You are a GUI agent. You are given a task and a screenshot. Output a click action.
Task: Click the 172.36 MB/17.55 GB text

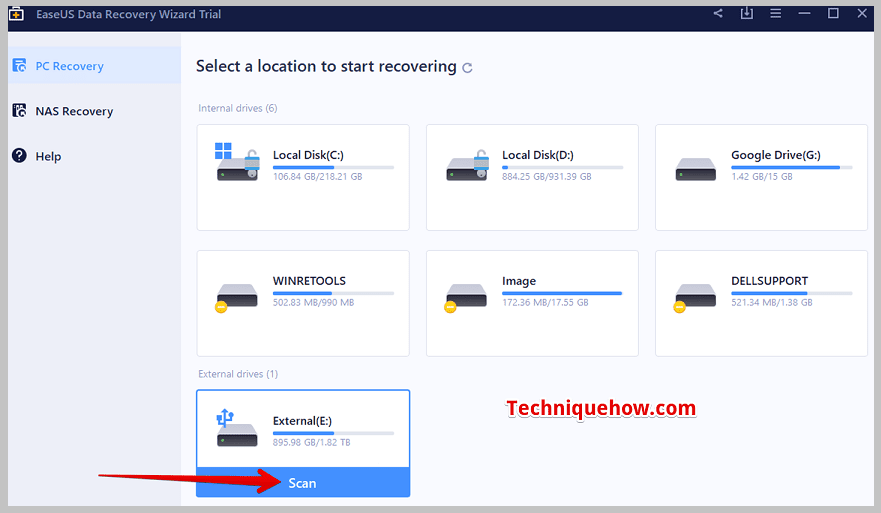545,302
